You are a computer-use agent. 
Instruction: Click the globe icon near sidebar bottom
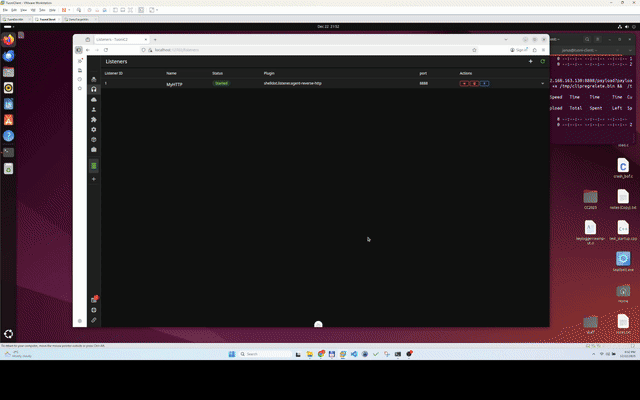click(x=94, y=310)
